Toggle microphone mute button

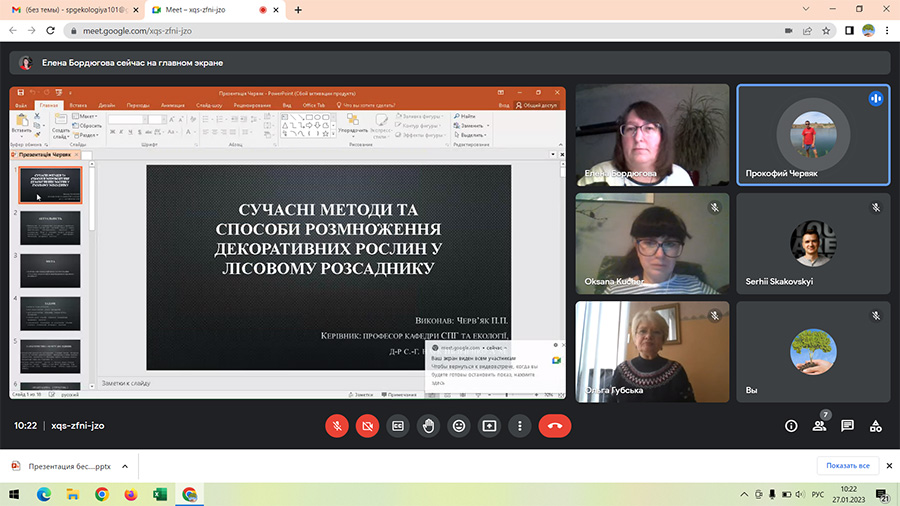pyautogui.click(x=337, y=425)
